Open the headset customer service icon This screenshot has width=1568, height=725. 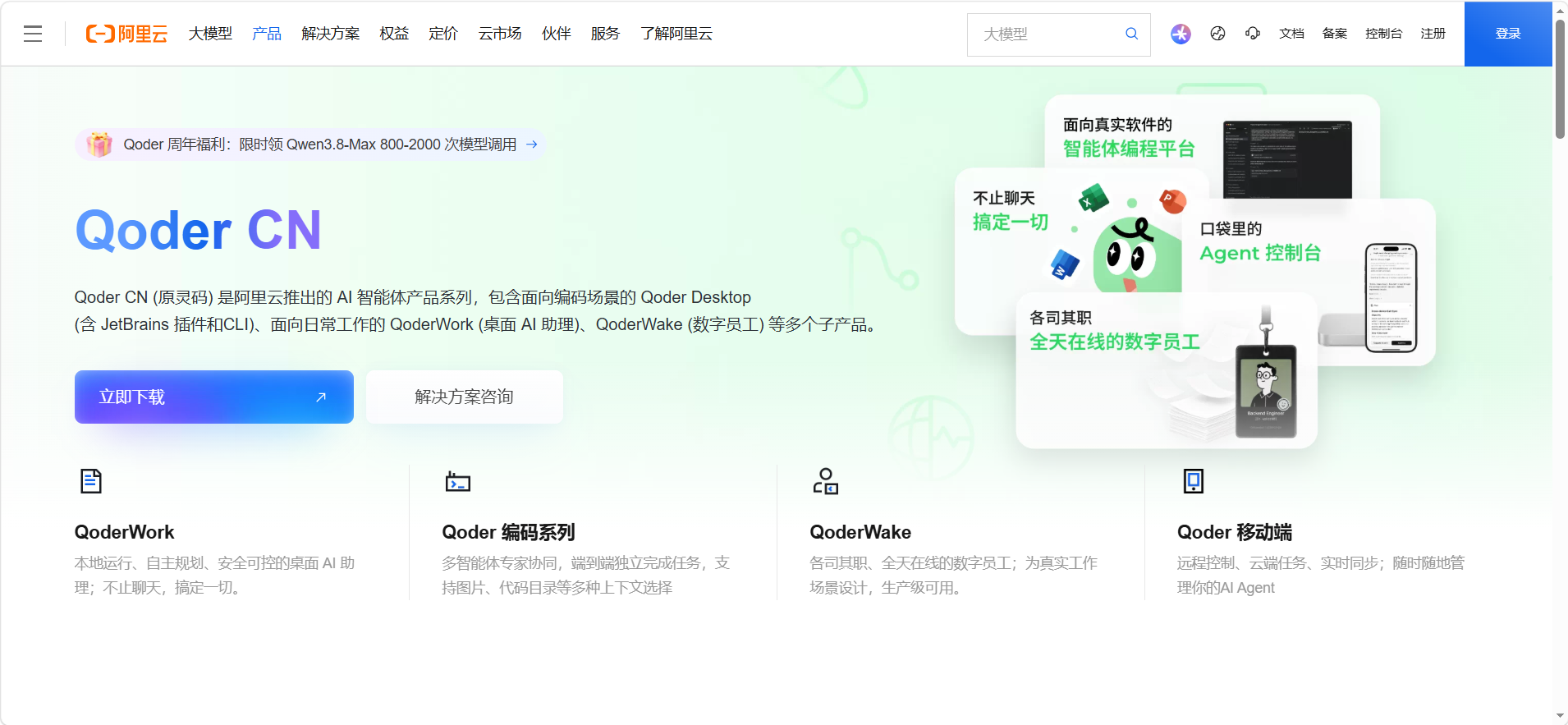coord(1253,34)
